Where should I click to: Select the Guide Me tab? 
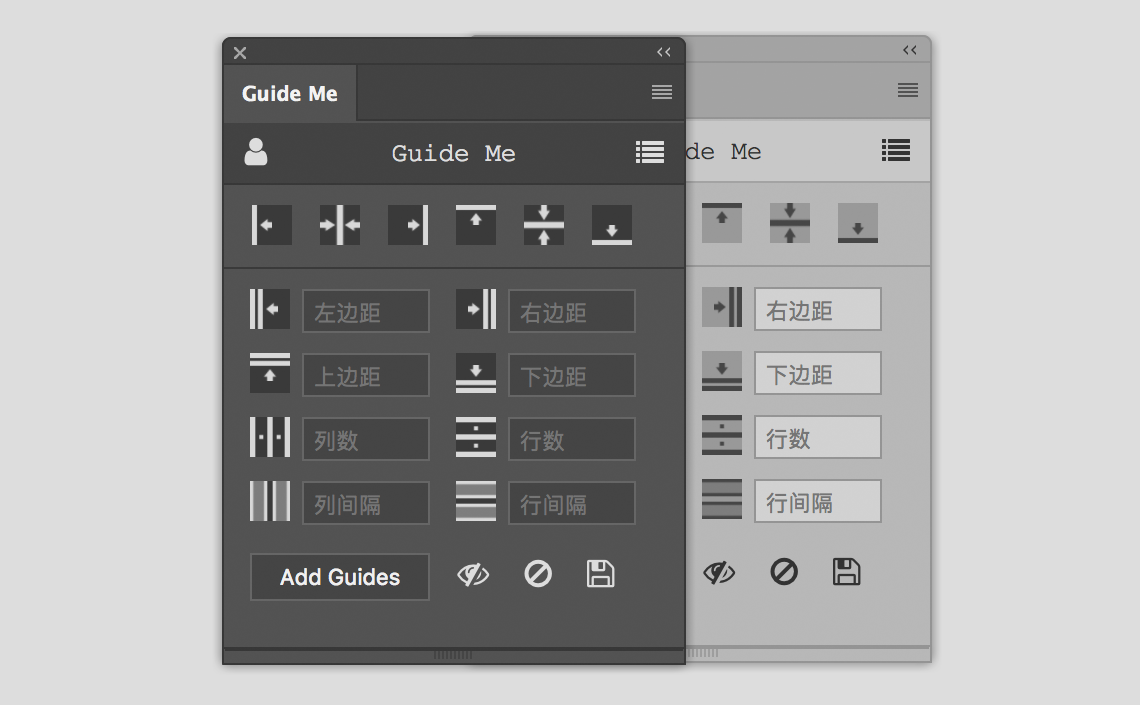[x=290, y=94]
